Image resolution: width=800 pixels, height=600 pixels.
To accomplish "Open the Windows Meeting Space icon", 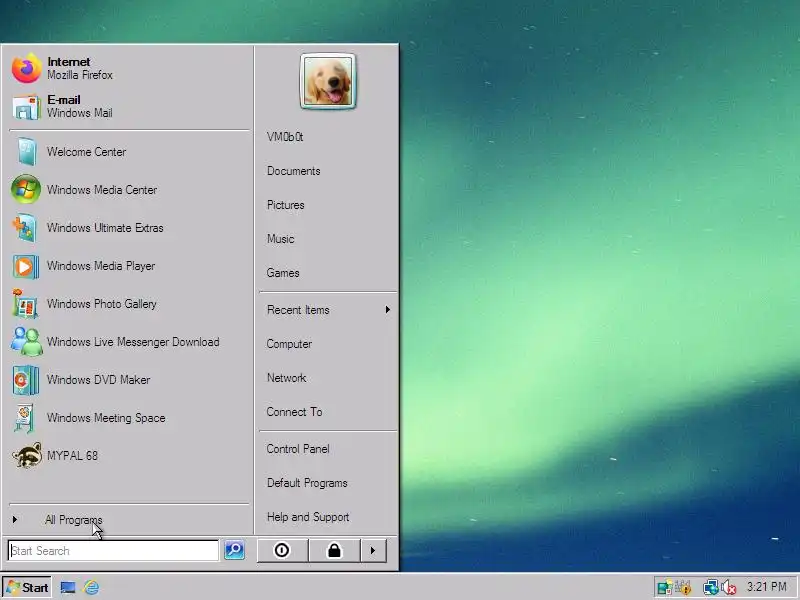I will point(26,418).
